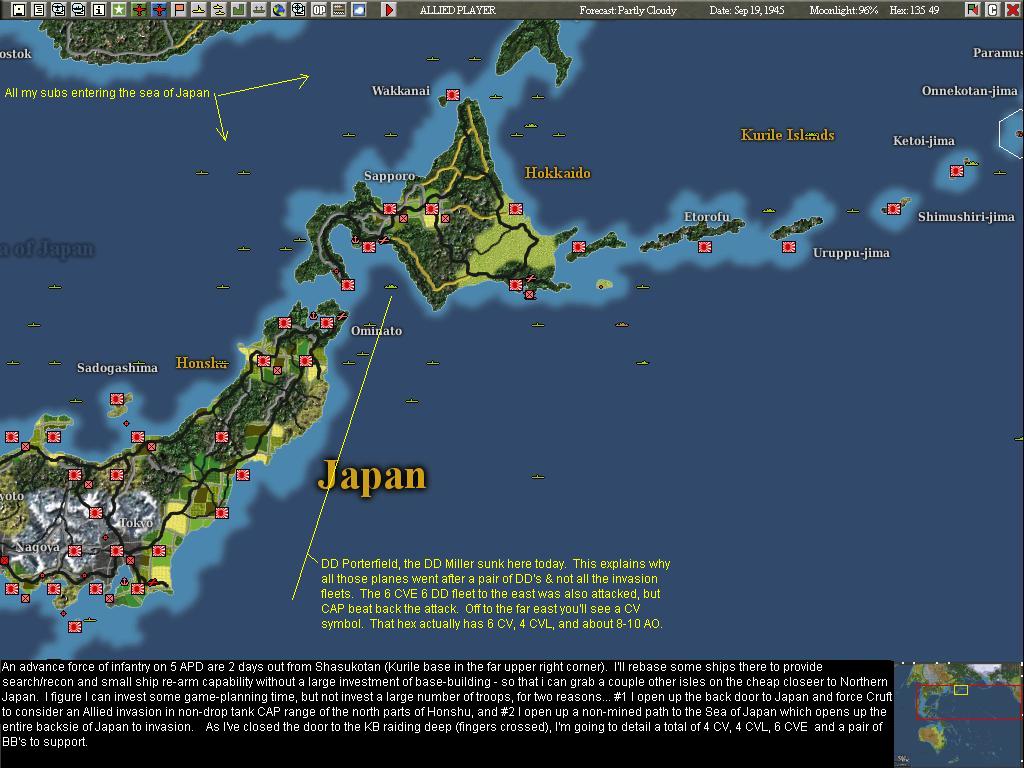Viewport: 1024px width, 768px height.
Task: Click the crosshair target window icon
Action: 299,10
